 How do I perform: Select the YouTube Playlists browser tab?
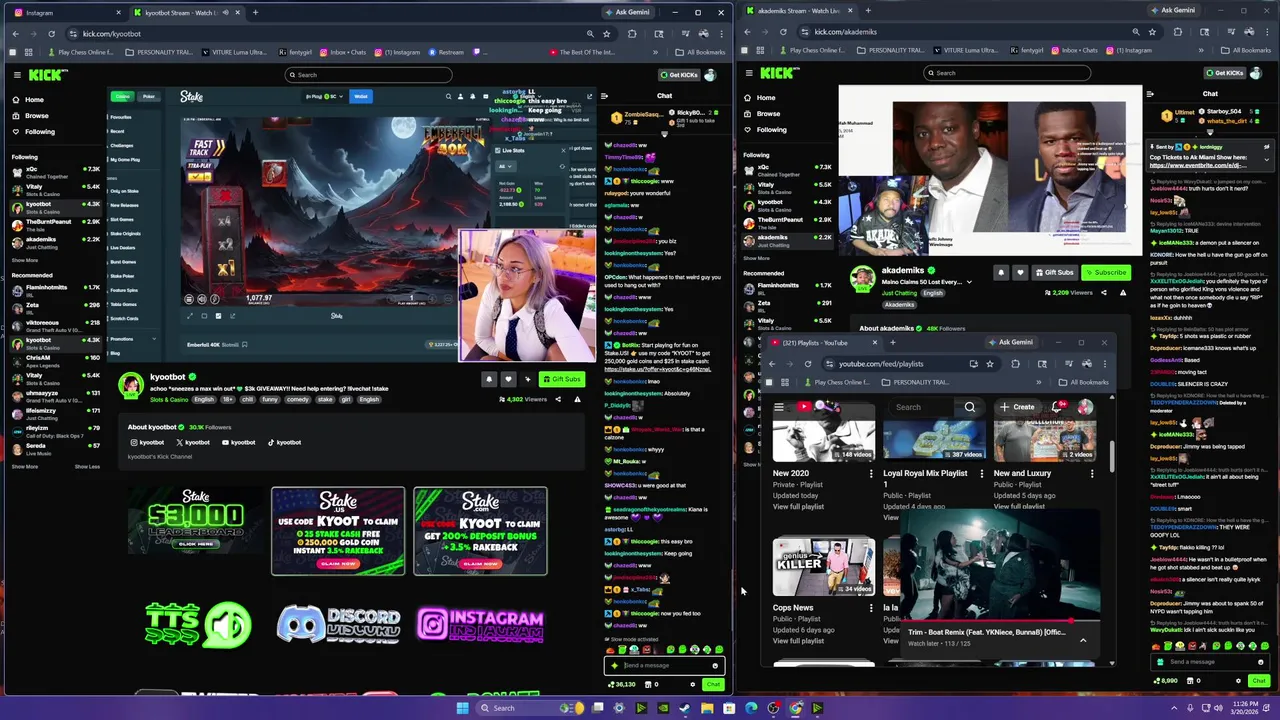coord(822,343)
